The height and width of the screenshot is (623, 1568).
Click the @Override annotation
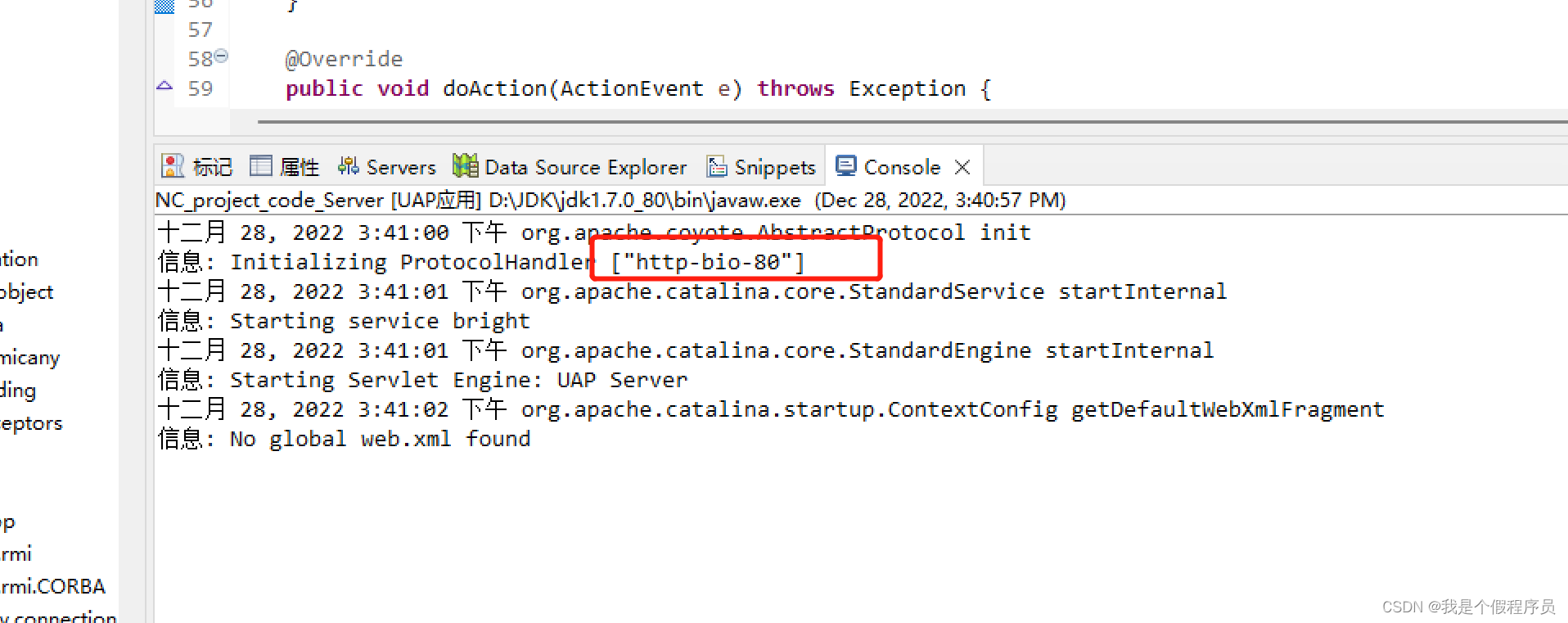(x=345, y=60)
